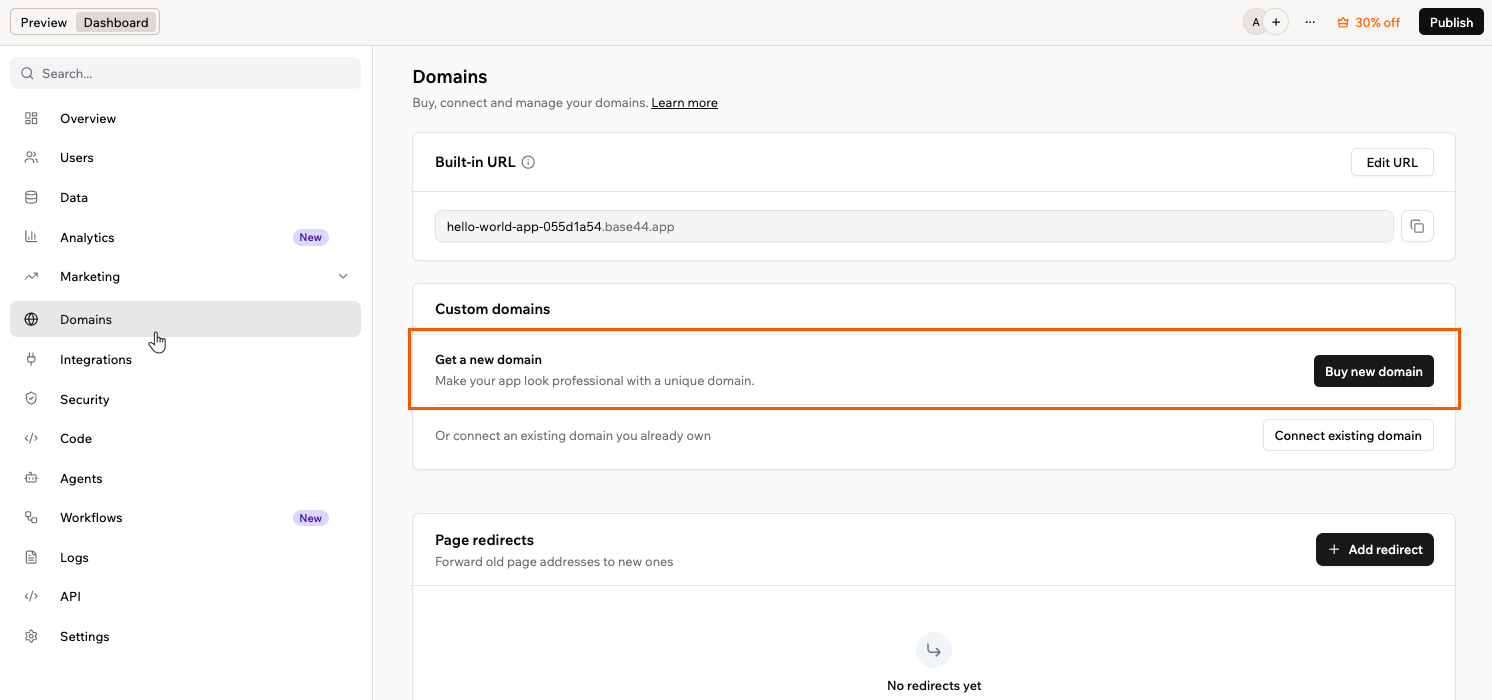Click the 30% off offer link
1492x700 pixels.
(1368, 22)
